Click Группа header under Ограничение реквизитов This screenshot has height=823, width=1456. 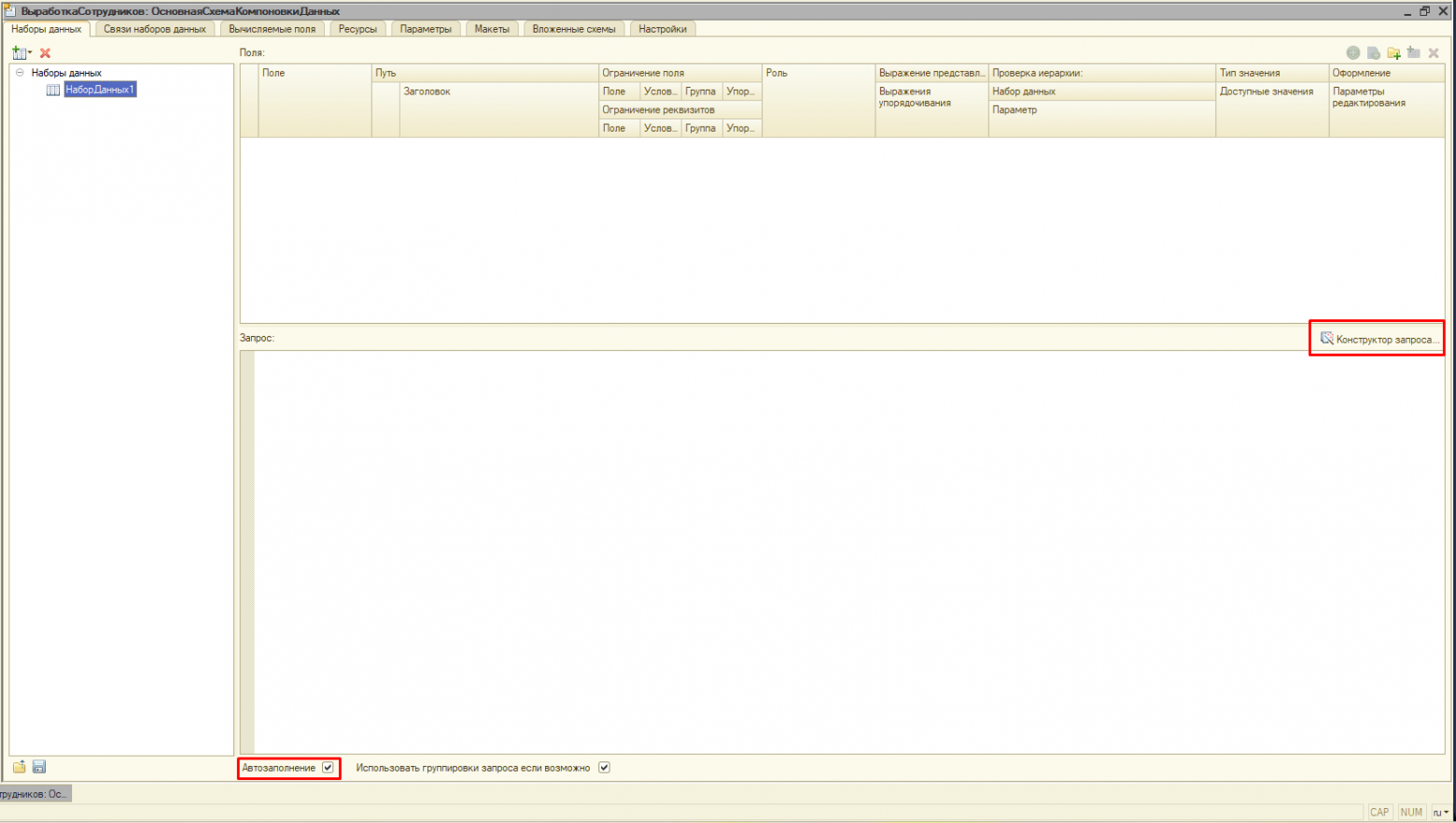coord(701,128)
